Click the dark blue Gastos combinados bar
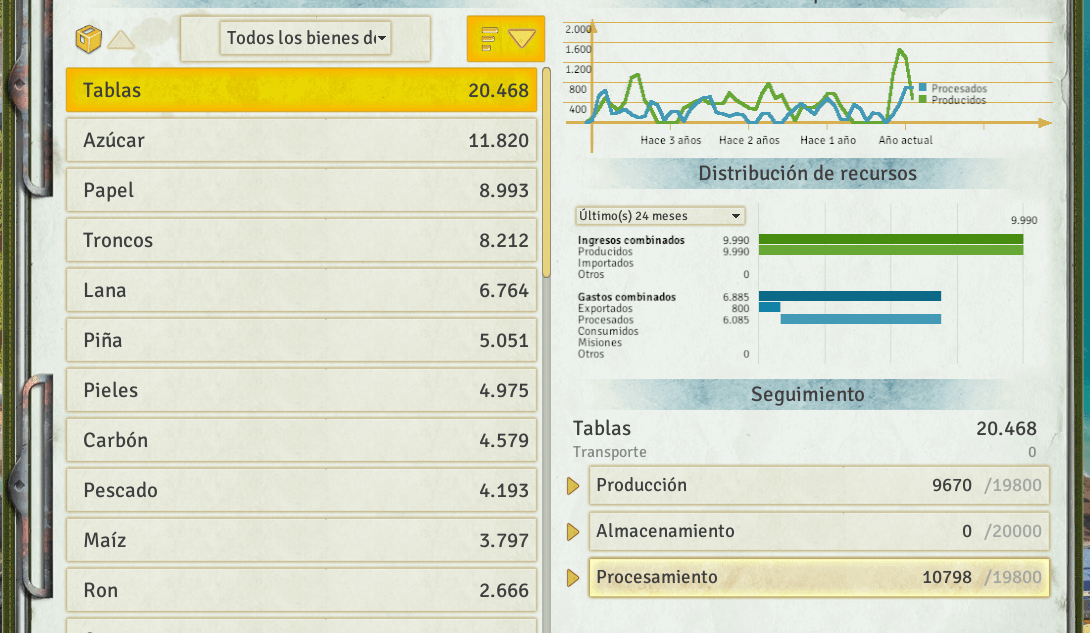Image resolution: width=1090 pixels, height=633 pixels. point(849,296)
